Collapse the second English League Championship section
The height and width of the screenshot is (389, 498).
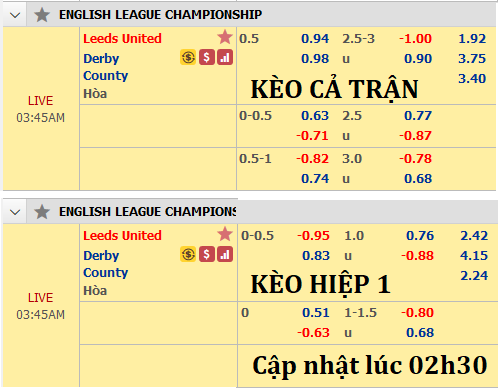15,212
